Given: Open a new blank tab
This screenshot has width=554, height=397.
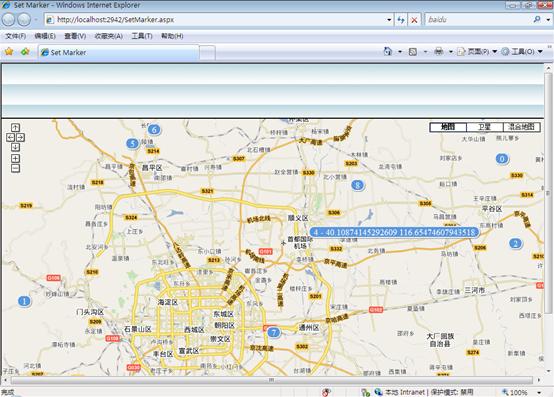Looking at the screenshot, I should [x=207, y=53].
